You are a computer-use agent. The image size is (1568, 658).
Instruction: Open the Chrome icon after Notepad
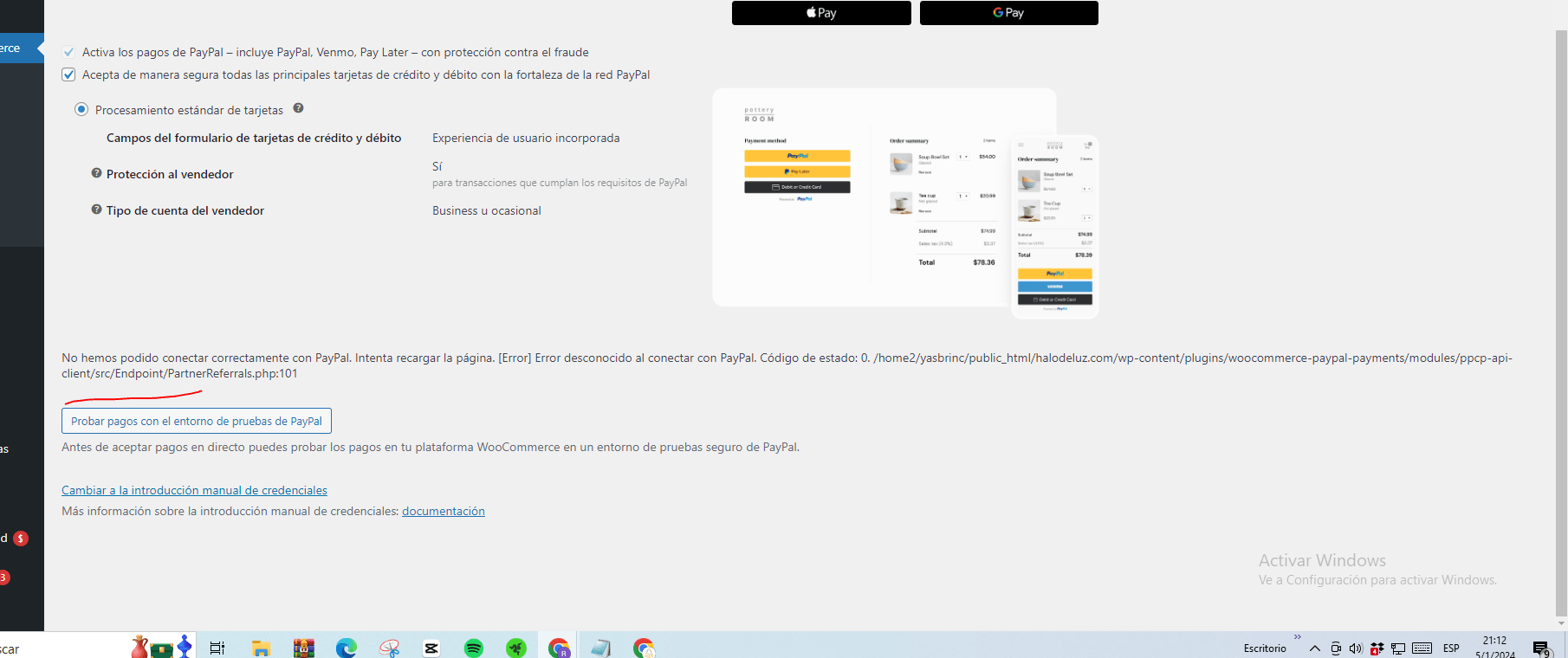644,648
